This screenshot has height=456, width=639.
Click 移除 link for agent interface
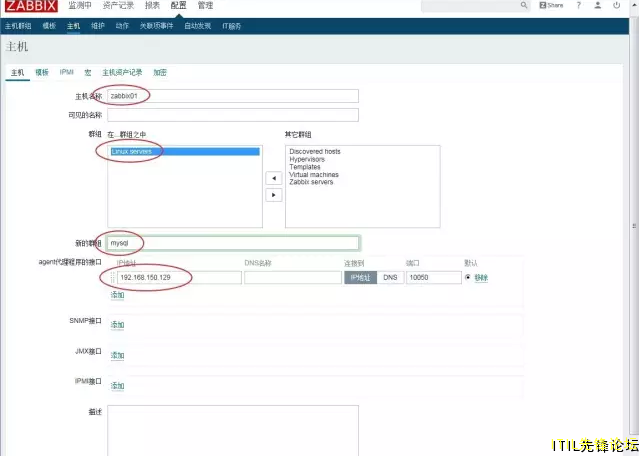point(481,278)
